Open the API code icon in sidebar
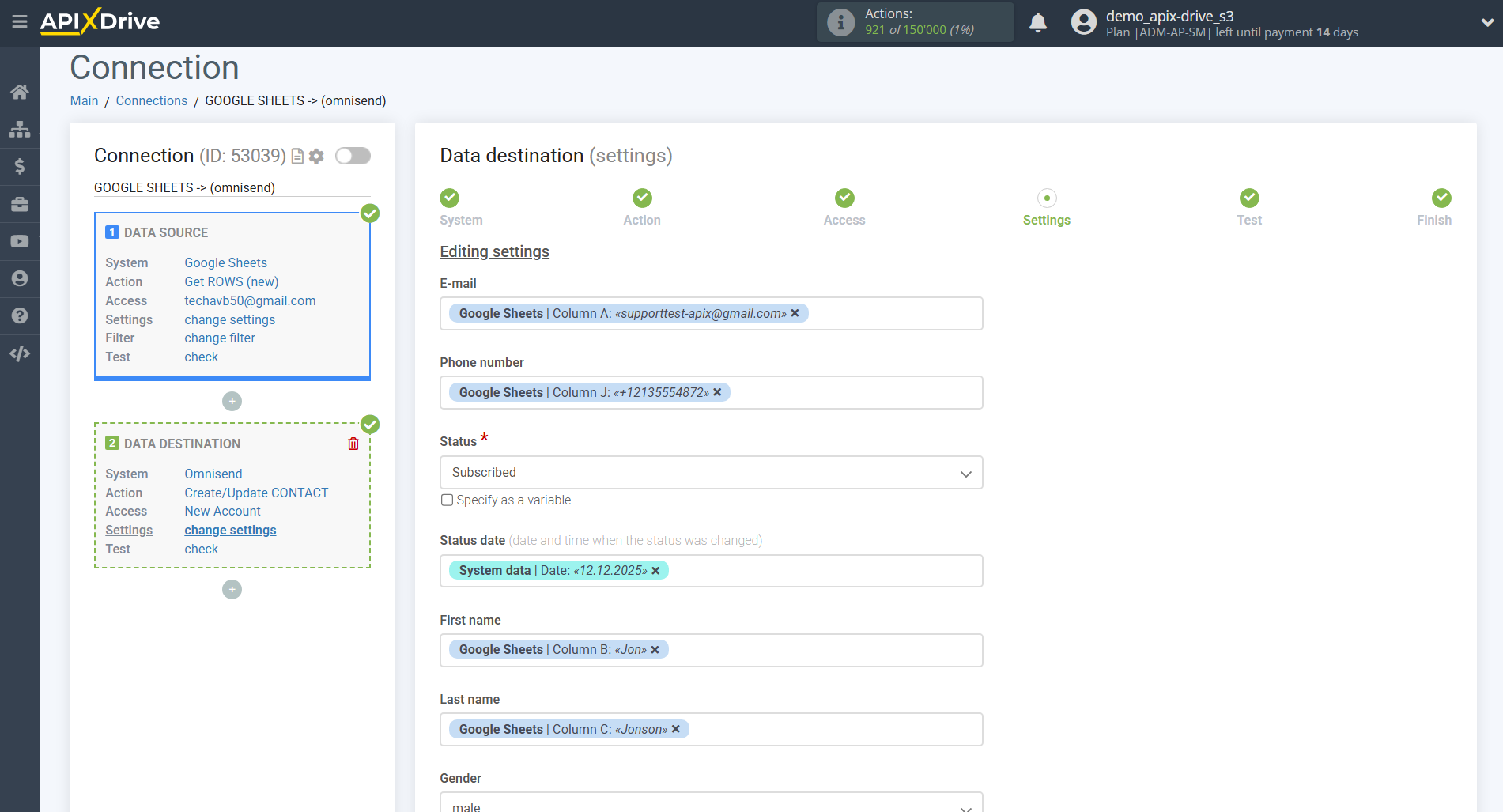1503x812 pixels. tap(20, 353)
